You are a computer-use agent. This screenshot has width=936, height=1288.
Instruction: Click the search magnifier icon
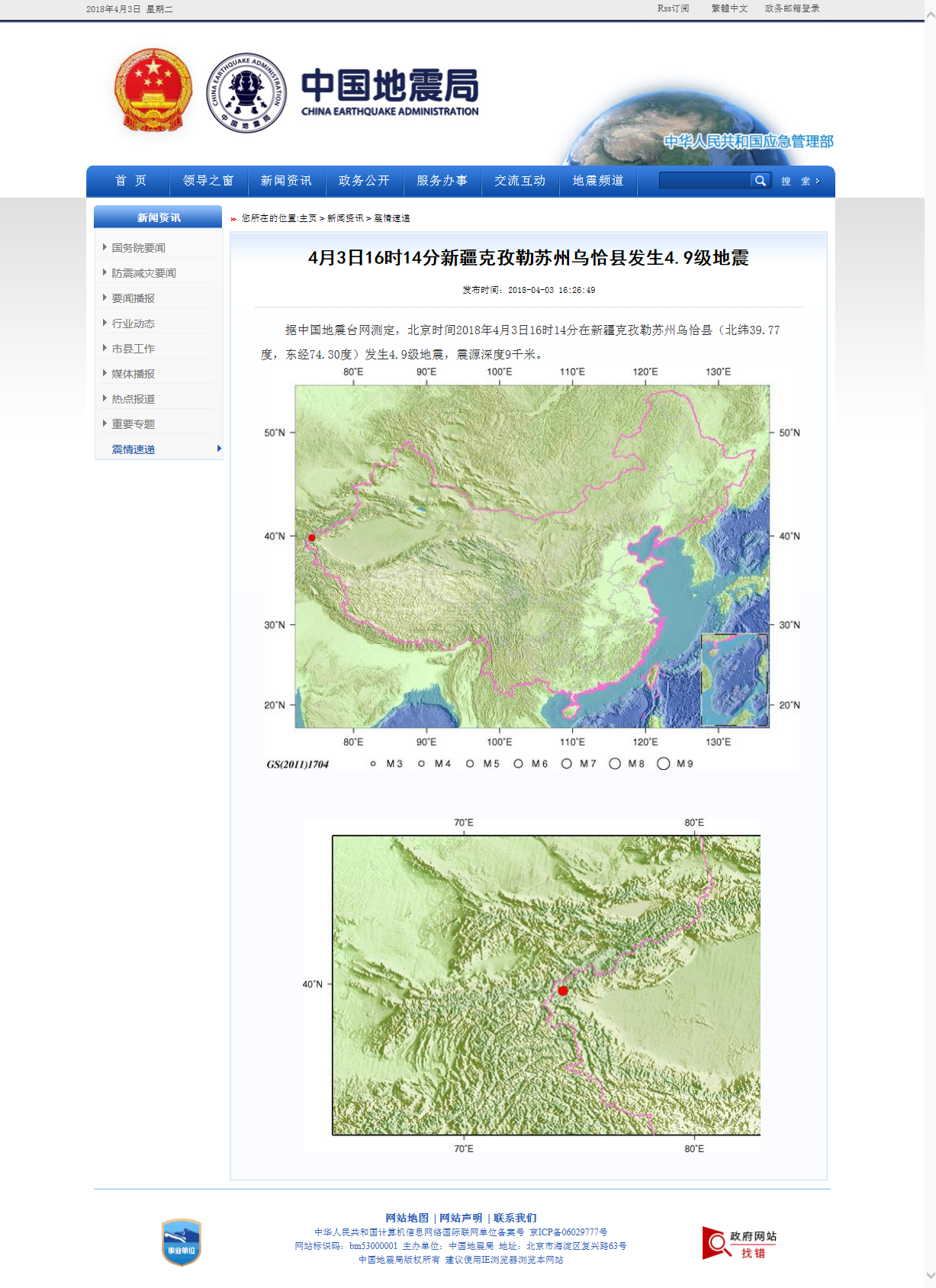click(x=760, y=181)
